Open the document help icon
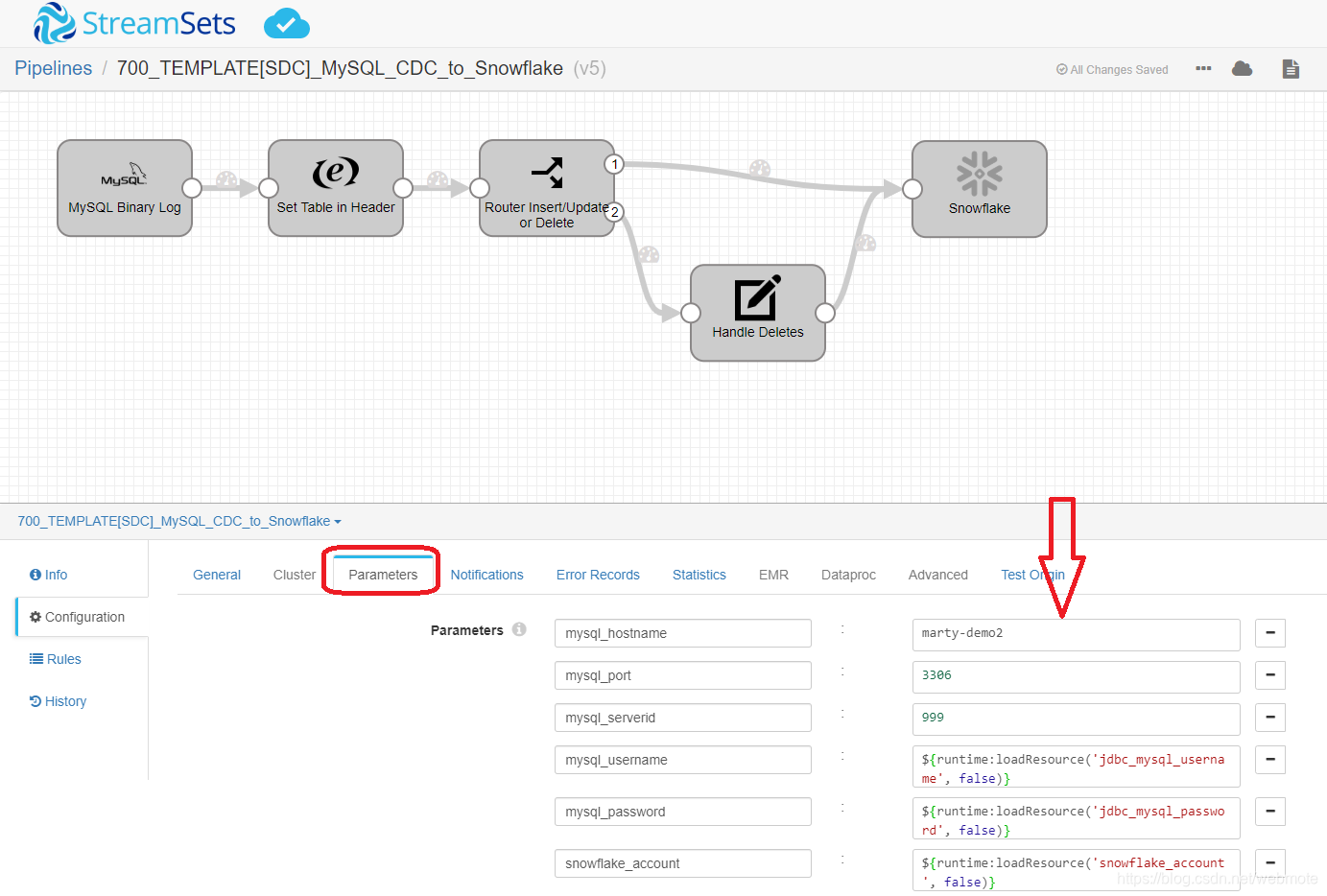 point(1291,69)
